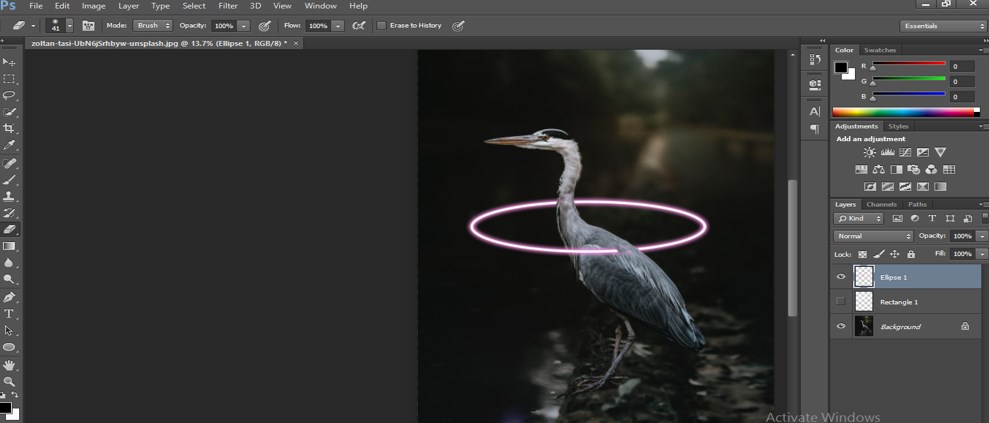The width and height of the screenshot is (989, 423).
Task: Select the Eraser tool in toolbox
Action: (x=9, y=229)
